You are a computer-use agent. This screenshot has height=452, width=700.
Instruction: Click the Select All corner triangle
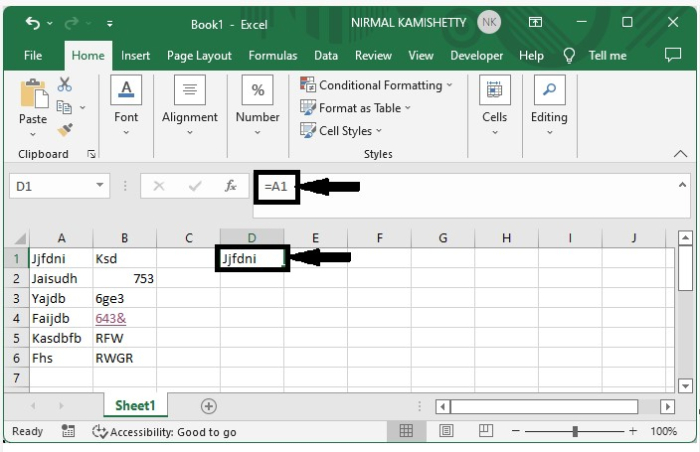click(x=19, y=239)
